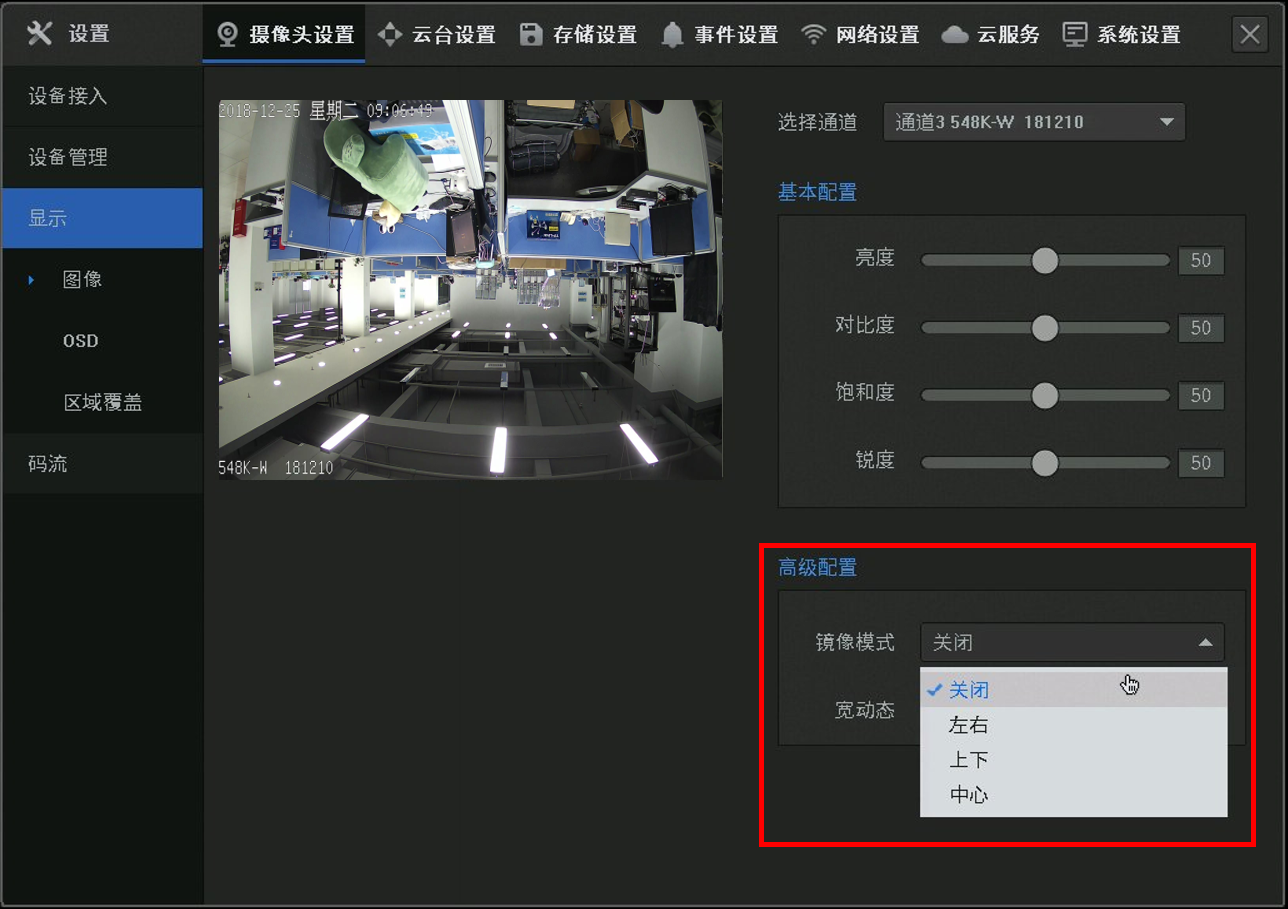Screen dimensions: 1288x909
Task: Click the system settings monitor icon
Action: pos(1075,35)
